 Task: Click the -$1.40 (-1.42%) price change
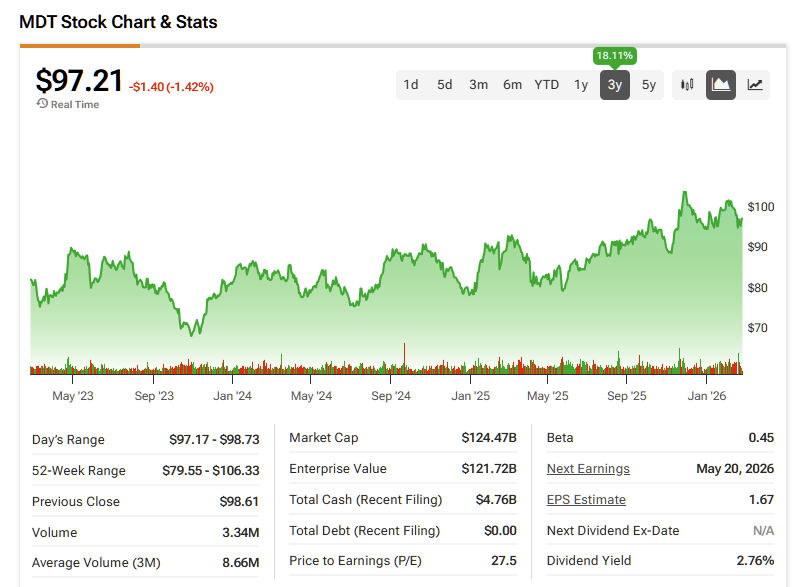(171, 87)
